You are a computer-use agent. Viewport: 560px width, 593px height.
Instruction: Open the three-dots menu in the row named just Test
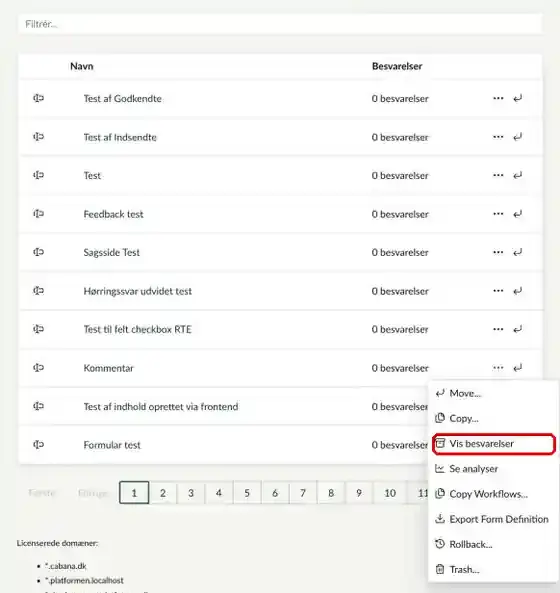click(498, 175)
